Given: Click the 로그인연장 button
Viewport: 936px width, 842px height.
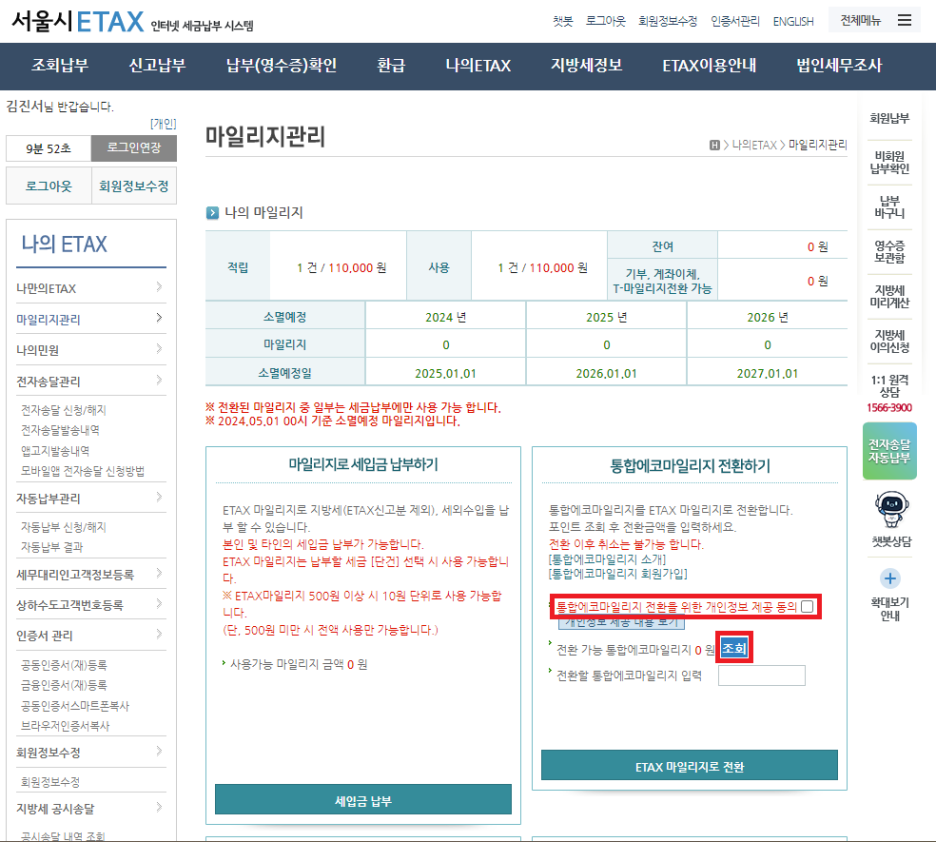Looking at the screenshot, I should point(134,148).
